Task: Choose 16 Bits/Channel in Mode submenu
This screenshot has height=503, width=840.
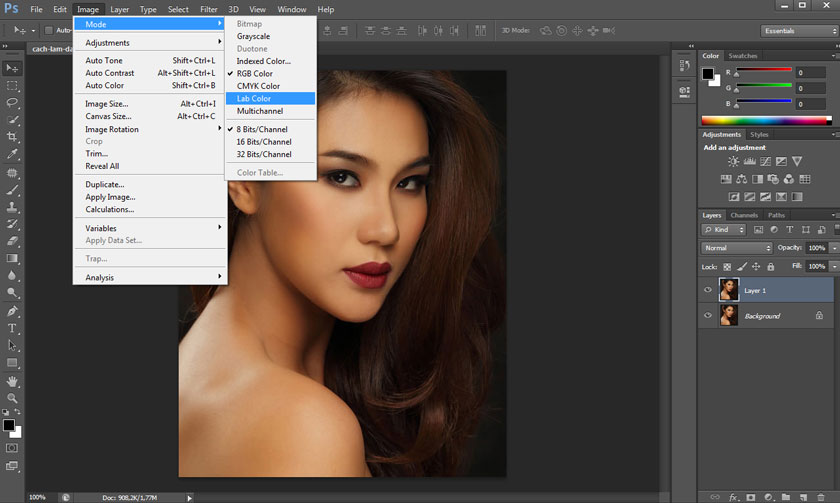Action: [x=264, y=142]
